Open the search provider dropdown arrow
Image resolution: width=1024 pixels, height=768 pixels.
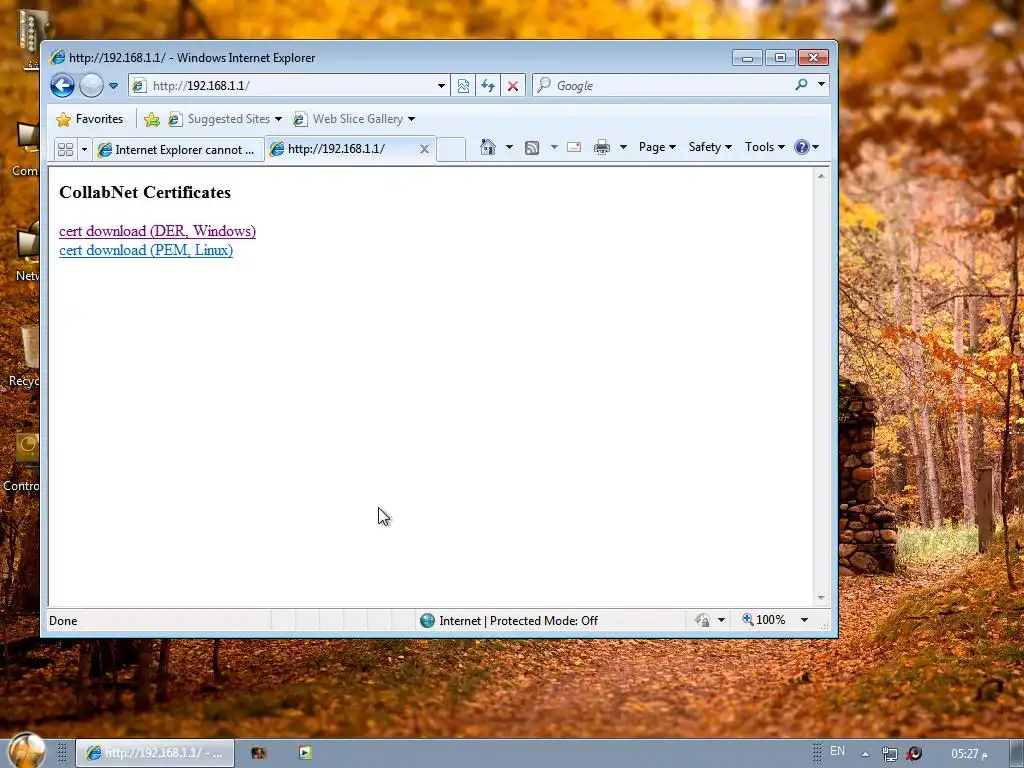tap(822, 85)
